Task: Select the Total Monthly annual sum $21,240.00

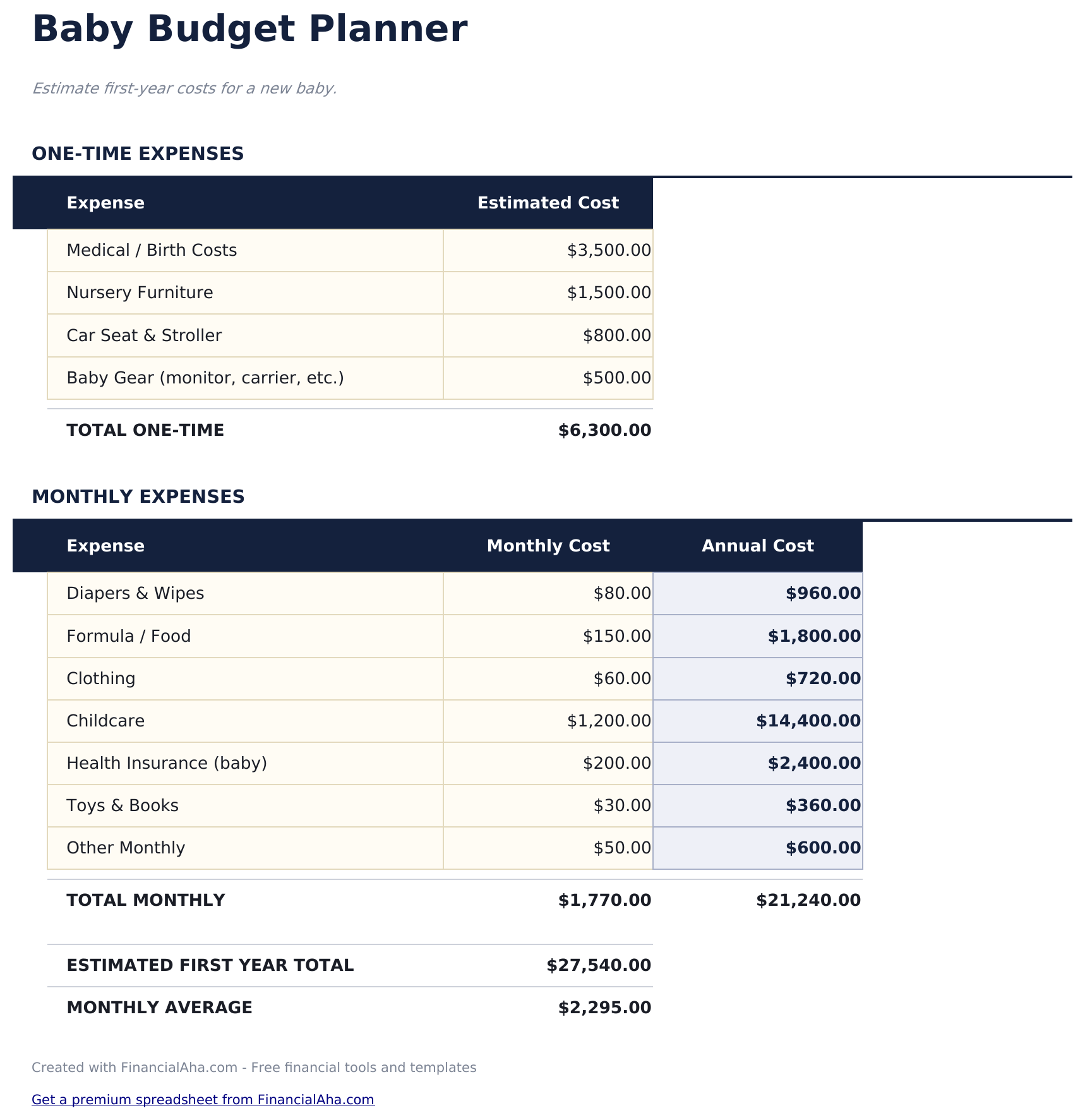Action: click(x=808, y=900)
